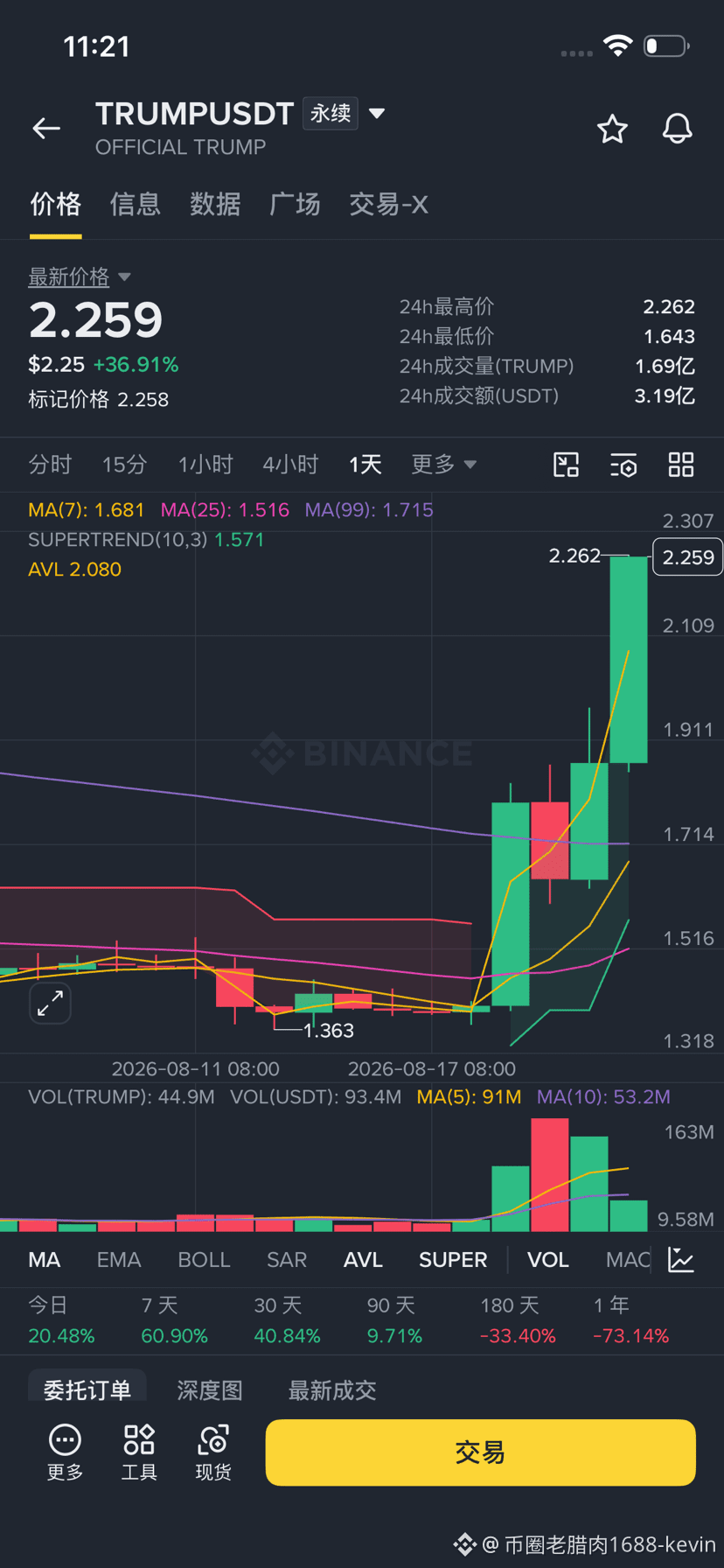724x1568 pixels.
Task: Tap the current price label 2.259 on chart axis
Action: [688, 557]
